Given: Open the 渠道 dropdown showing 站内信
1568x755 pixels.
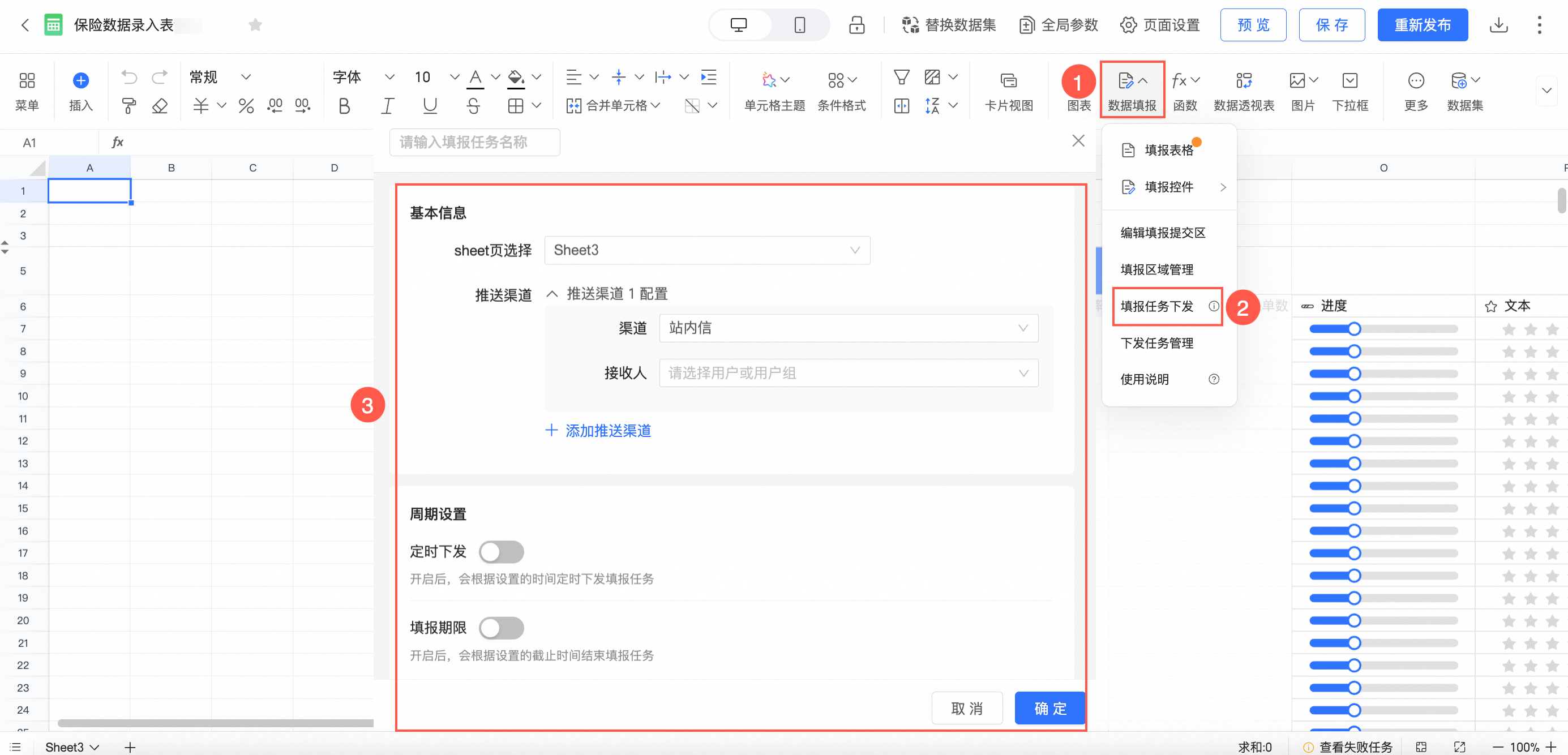Looking at the screenshot, I should [848, 328].
